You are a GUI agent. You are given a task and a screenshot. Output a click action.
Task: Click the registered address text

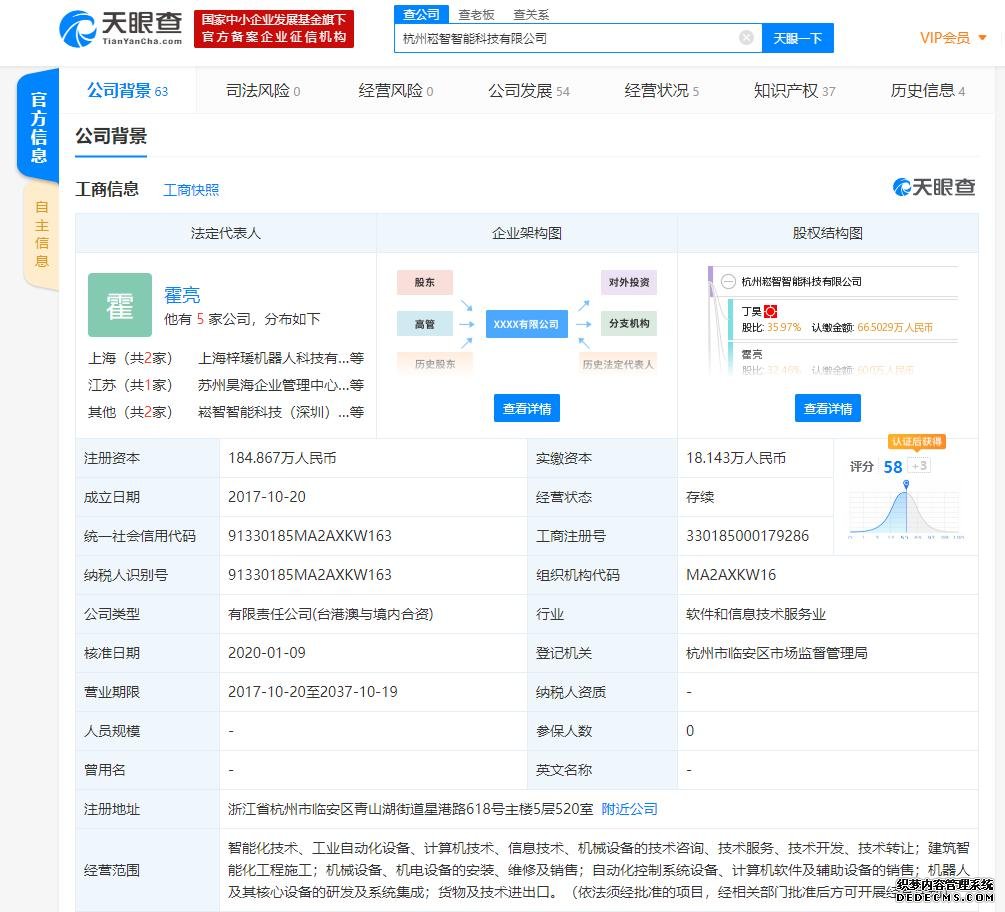click(411, 809)
